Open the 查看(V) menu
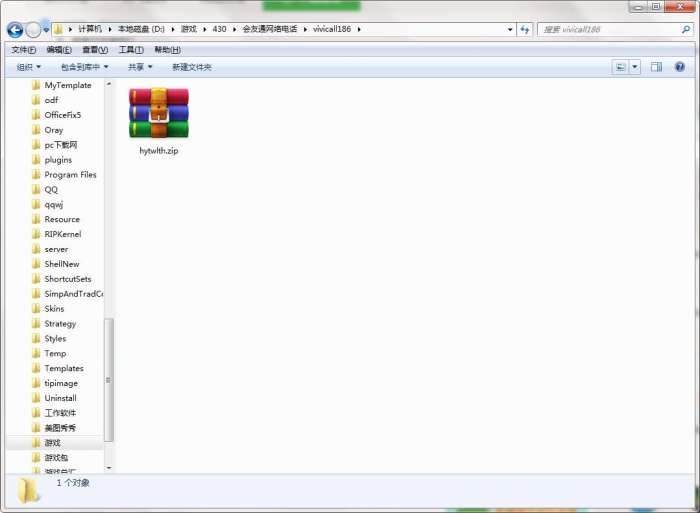Image resolution: width=700 pixels, height=513 pixels. [x=95, y=50]
